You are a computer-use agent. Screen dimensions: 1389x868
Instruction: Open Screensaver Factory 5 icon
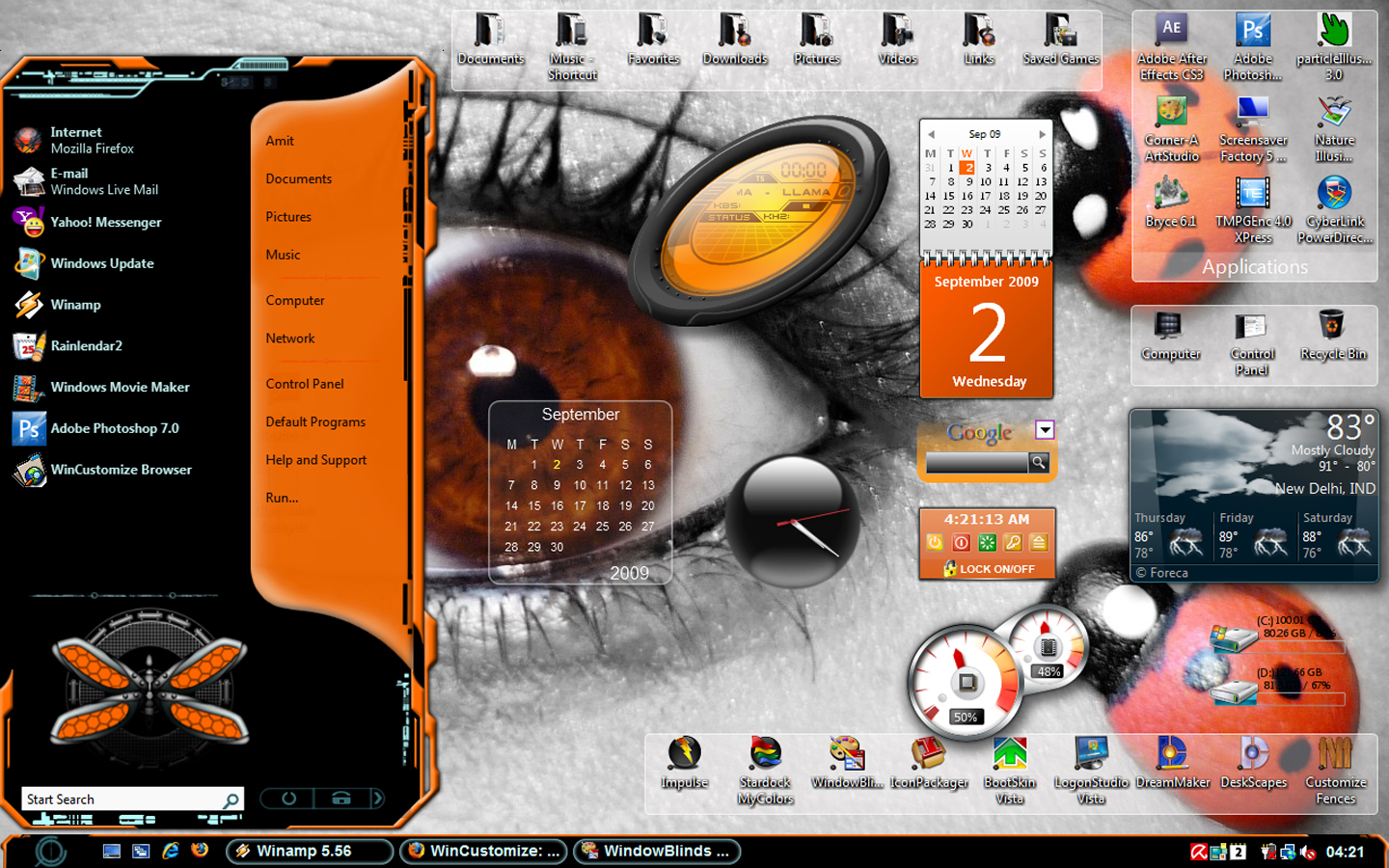click(1253, 128)
